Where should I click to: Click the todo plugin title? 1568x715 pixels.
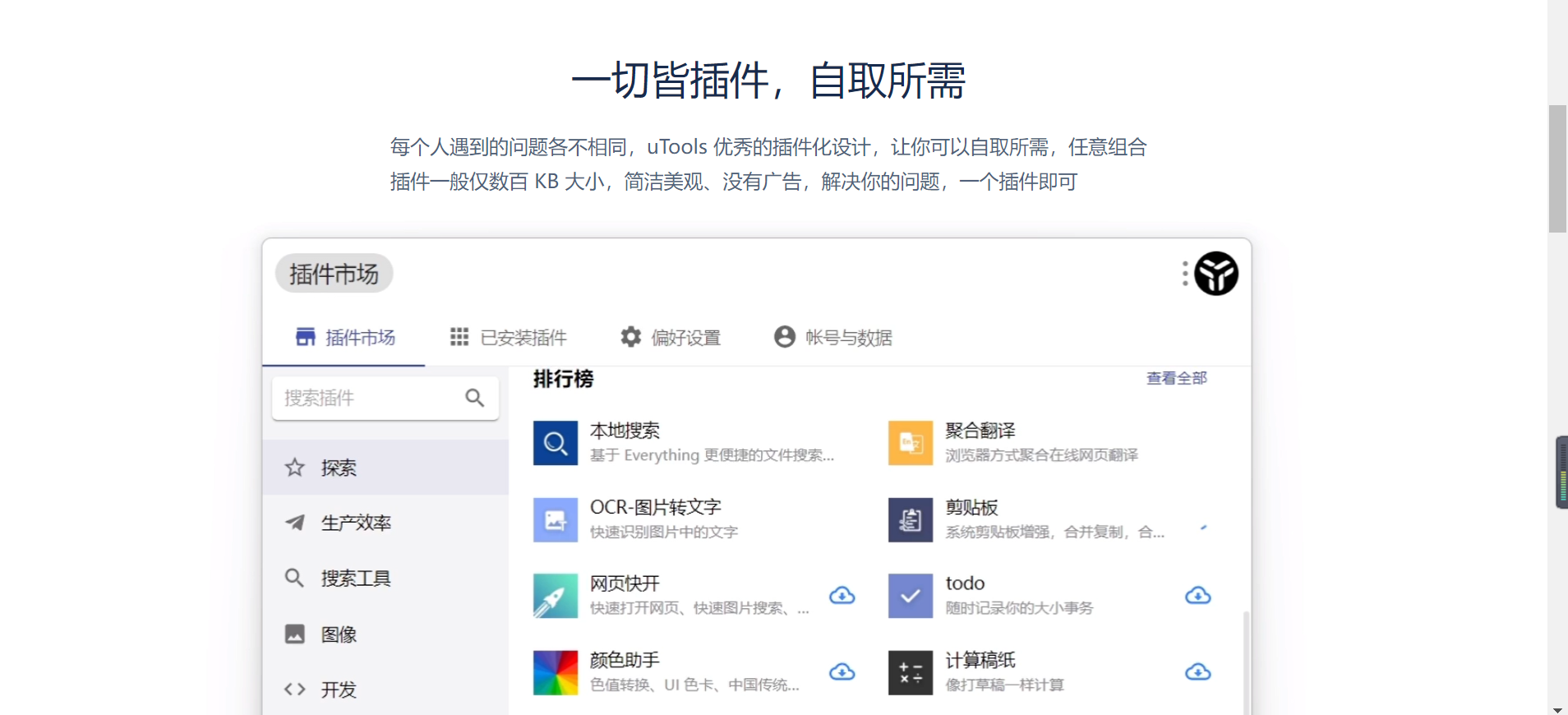[x=965, y=584]
